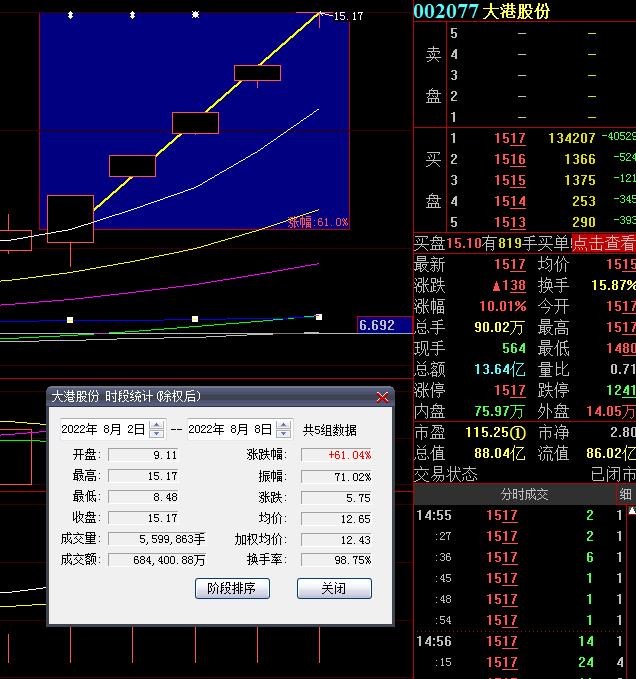
Task: Click the 关闭 button in the dialog
Action: (334, 588)
